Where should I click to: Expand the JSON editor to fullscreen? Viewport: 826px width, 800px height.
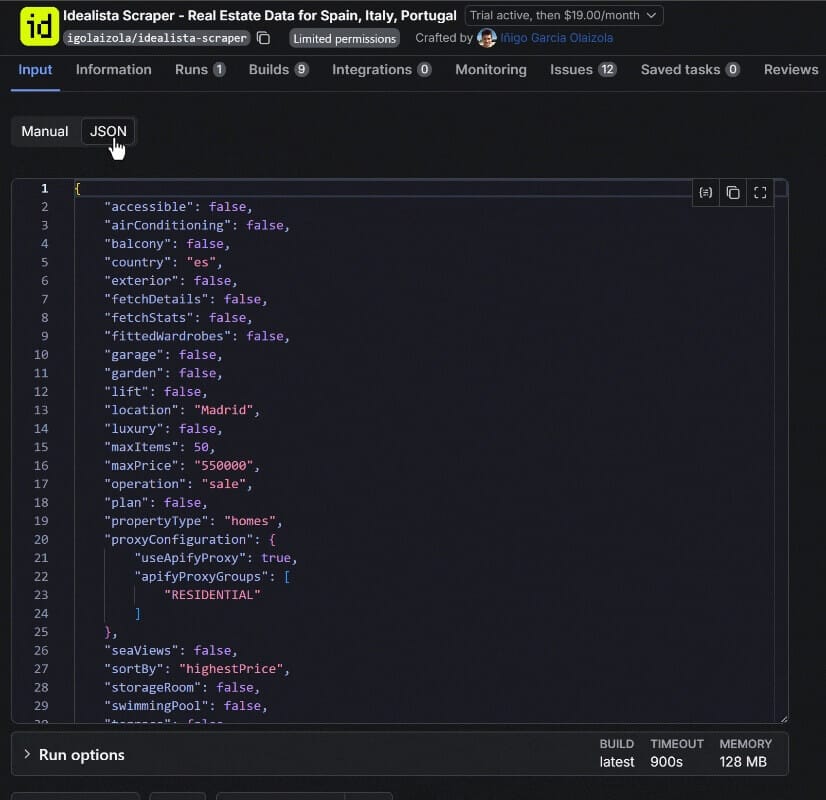pos(760,193)
